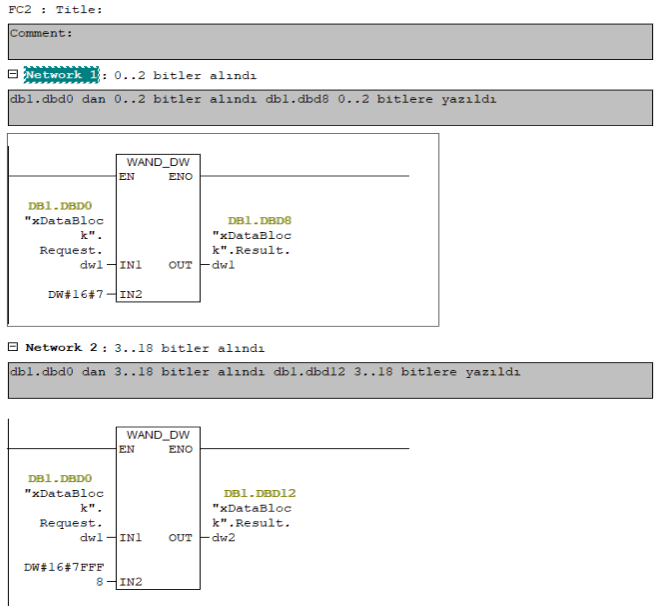This screenshot has width=657, height=606.
Task: Click the Request.dw1 input operand in Network 1
Action: [64, 243]
